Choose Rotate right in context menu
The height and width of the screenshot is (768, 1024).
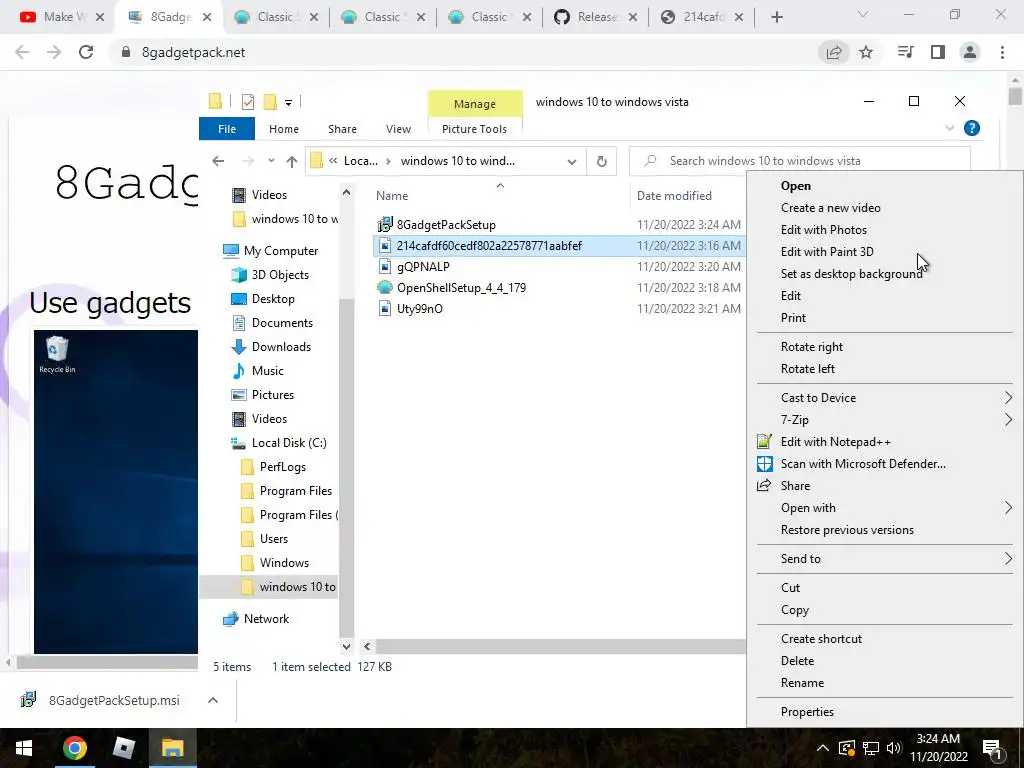[x=812, y=347]
